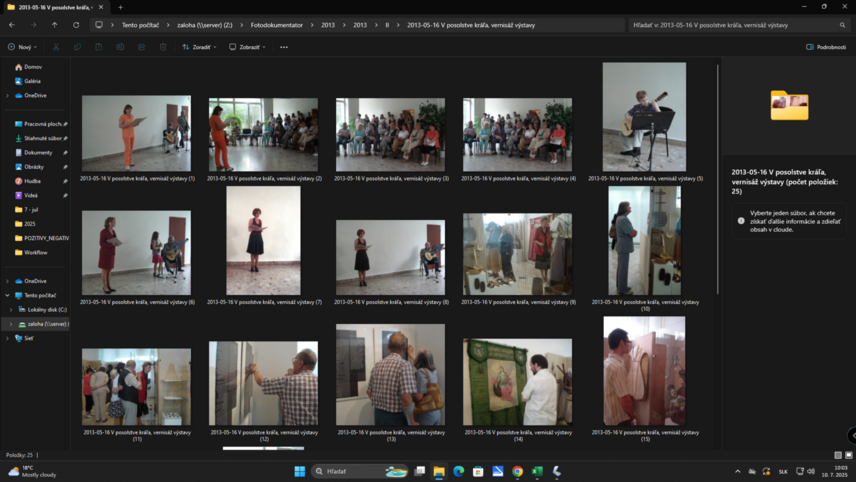Open File Explorer from the taskbar
The height and width of the screenshot is (482, 856).
click(439, 471)
